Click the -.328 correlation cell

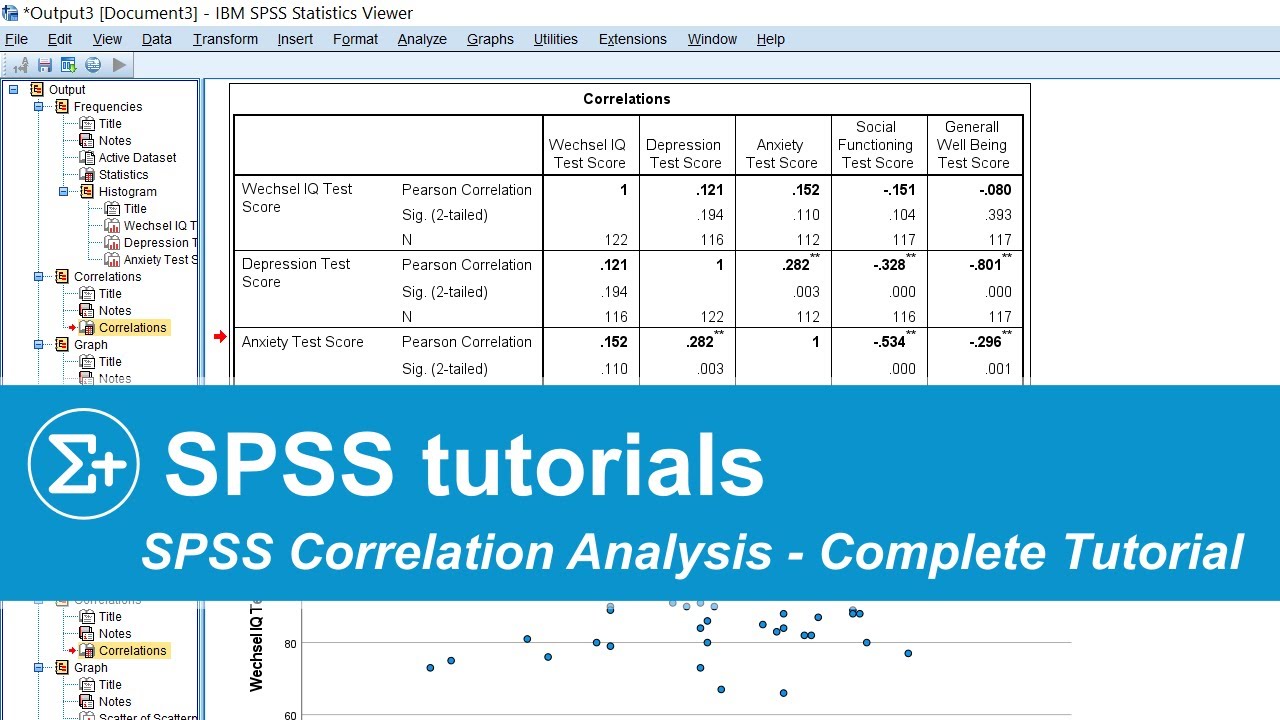tap(893, 265)
